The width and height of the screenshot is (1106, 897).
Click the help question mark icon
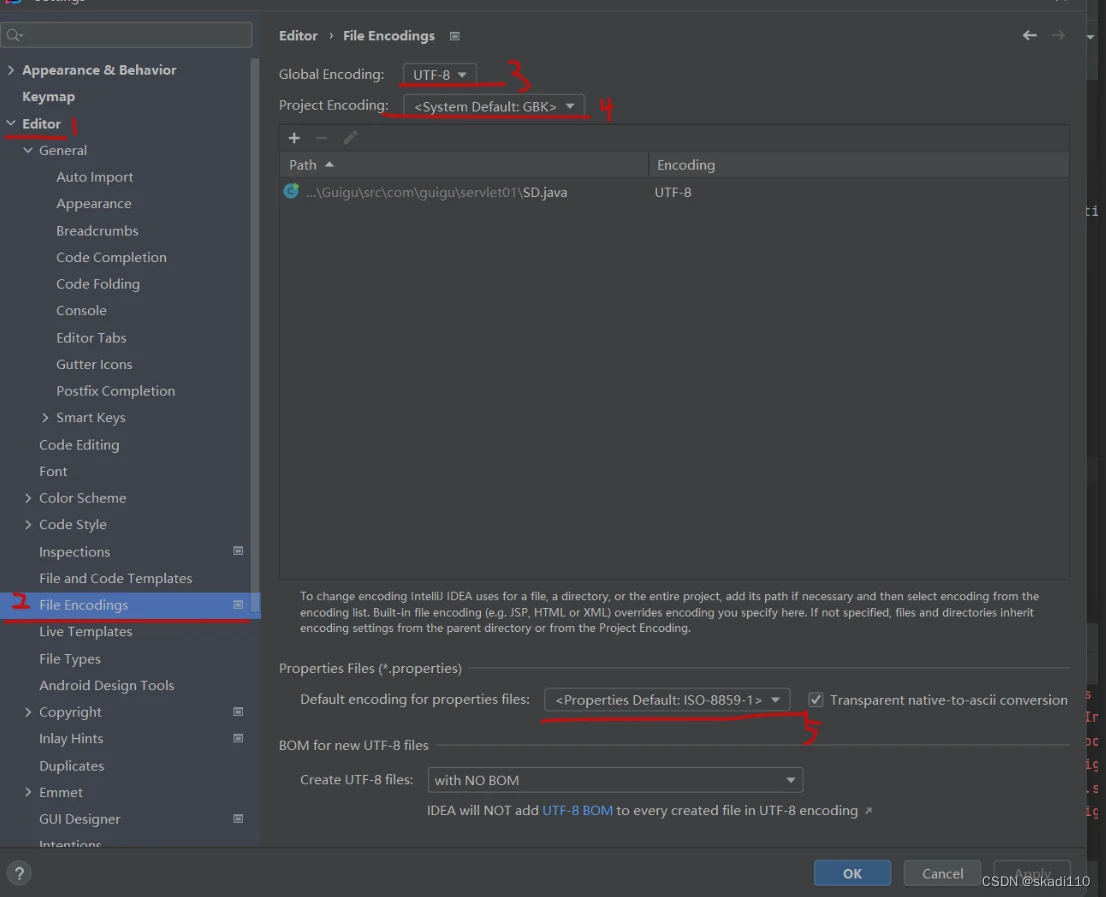tap(19, 872)
